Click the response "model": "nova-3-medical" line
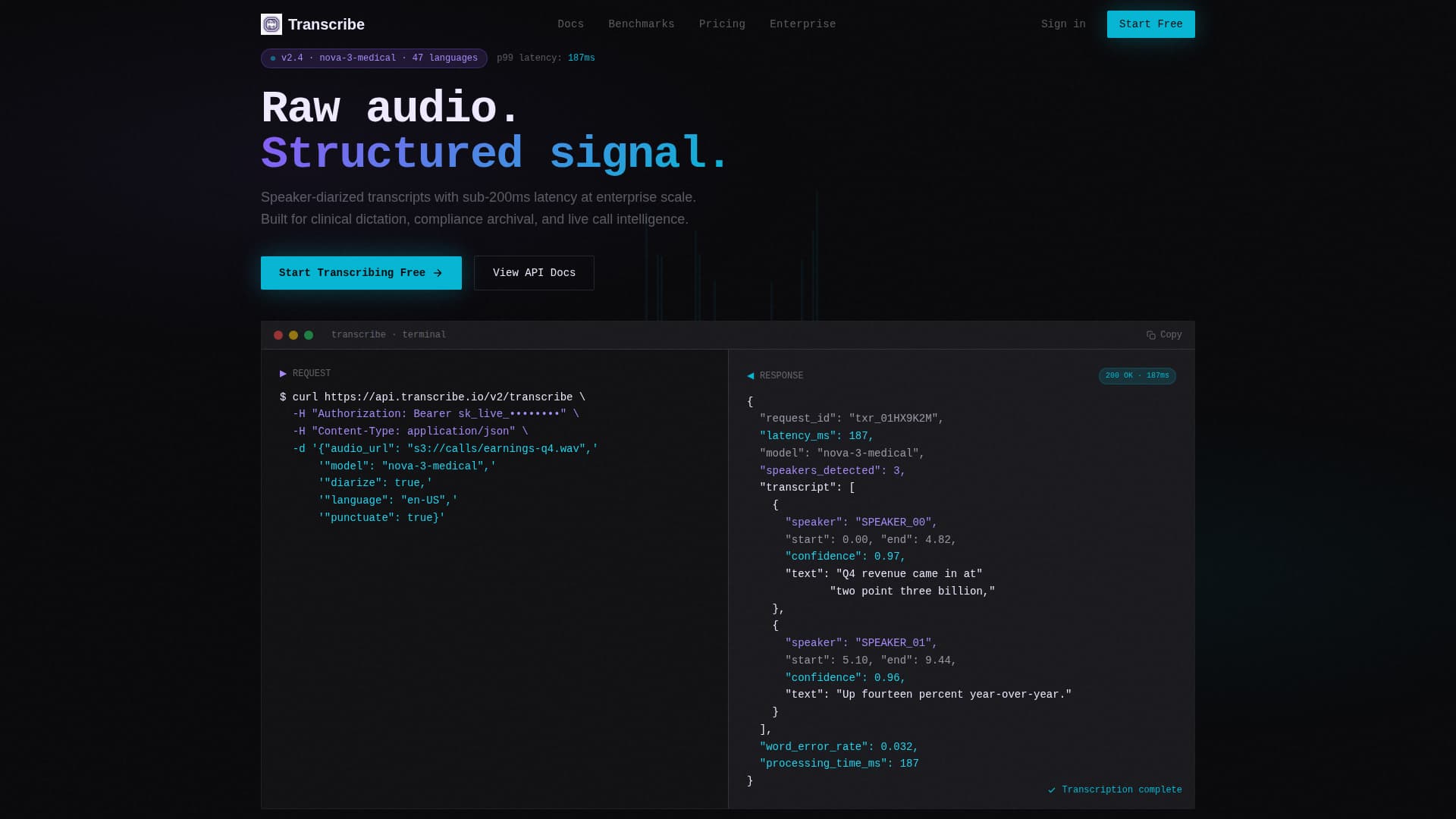The height and width of the screenshot is (819, 1456). pos(843,453)
